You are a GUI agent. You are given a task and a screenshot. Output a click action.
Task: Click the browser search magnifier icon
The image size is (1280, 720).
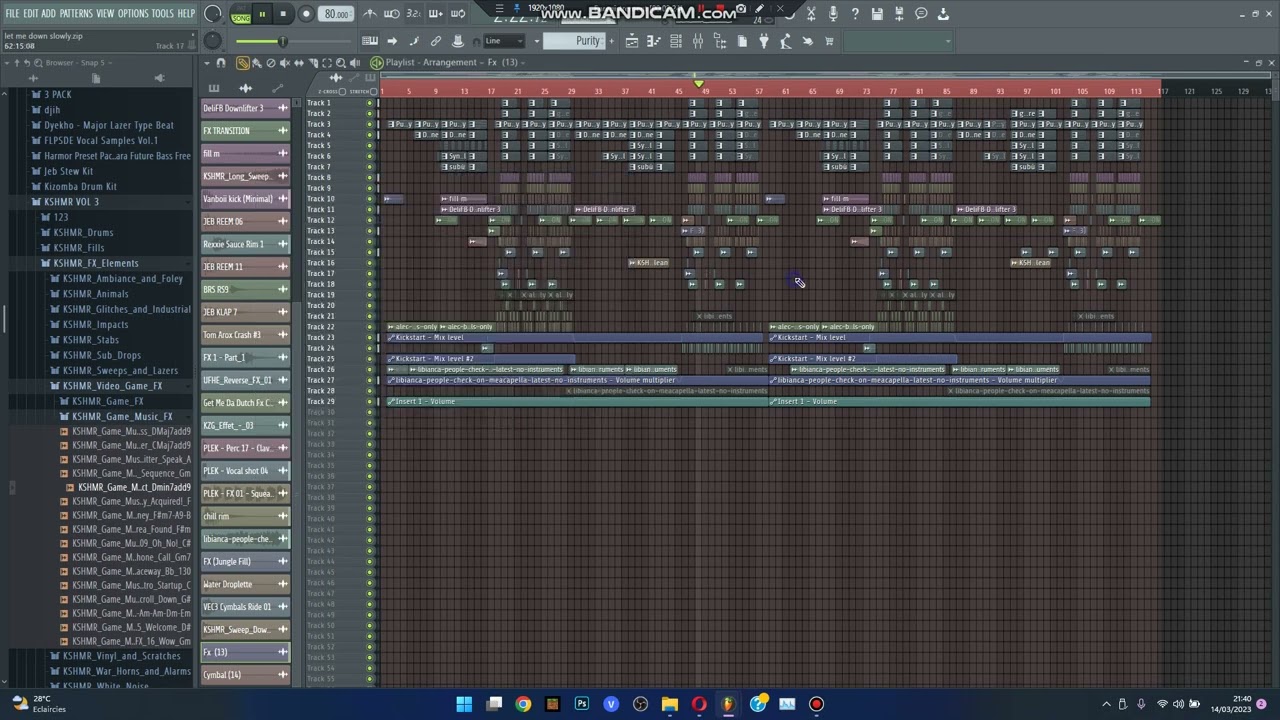click(38, 62)
